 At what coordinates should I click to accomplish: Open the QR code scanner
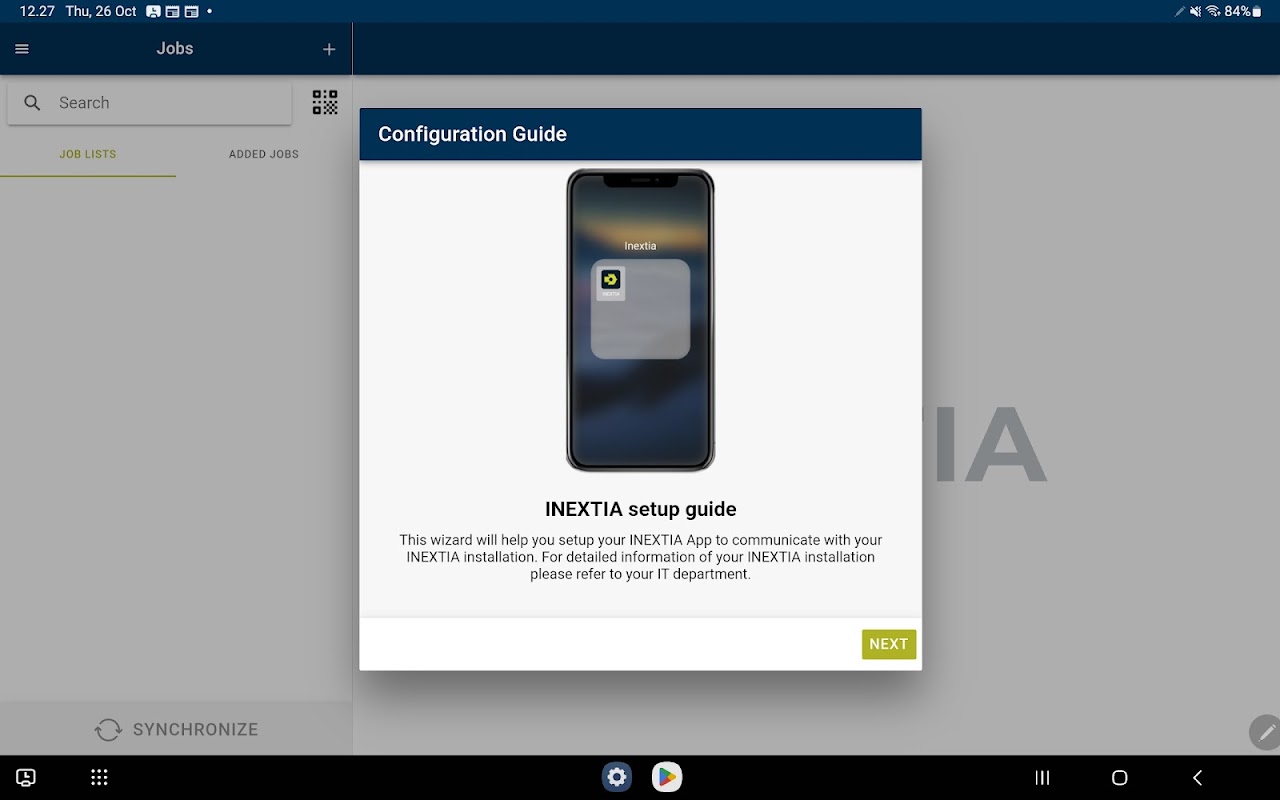[325, 103]
